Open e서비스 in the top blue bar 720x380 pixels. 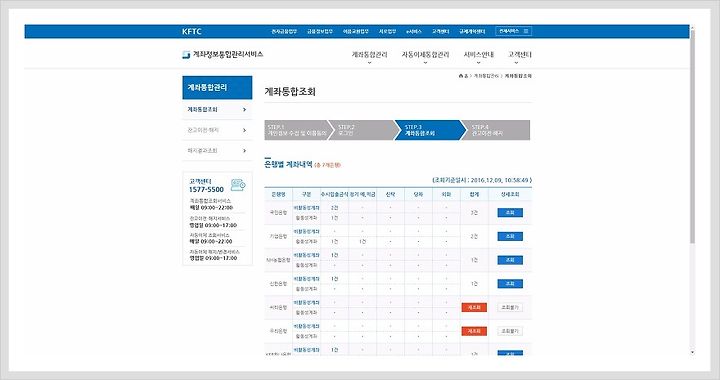[414, 32]
